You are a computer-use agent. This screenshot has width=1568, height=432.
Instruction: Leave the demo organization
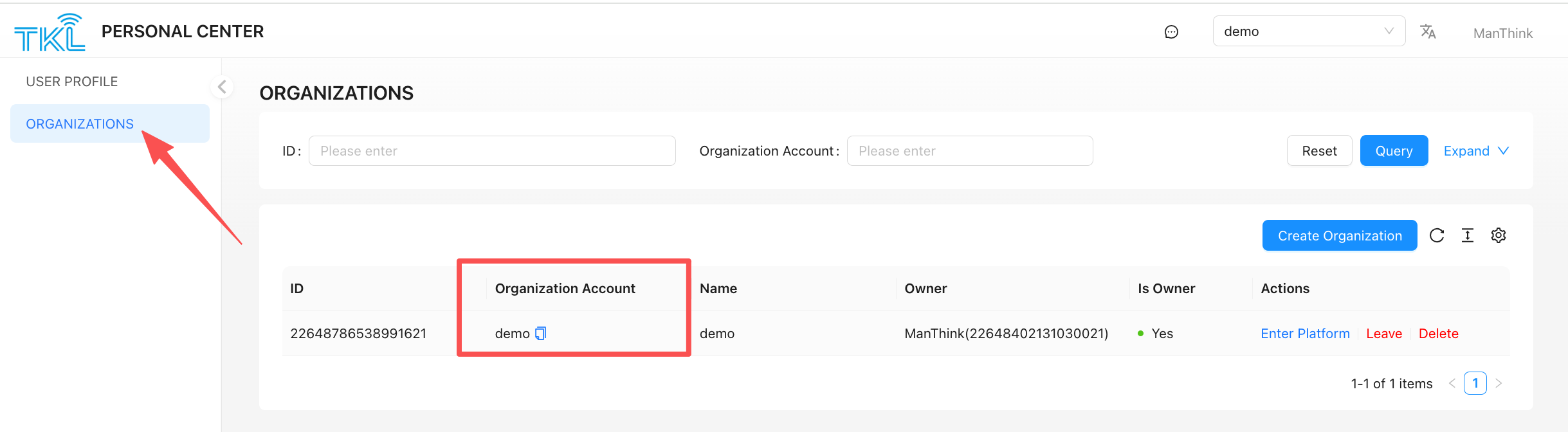point(1384,334)
